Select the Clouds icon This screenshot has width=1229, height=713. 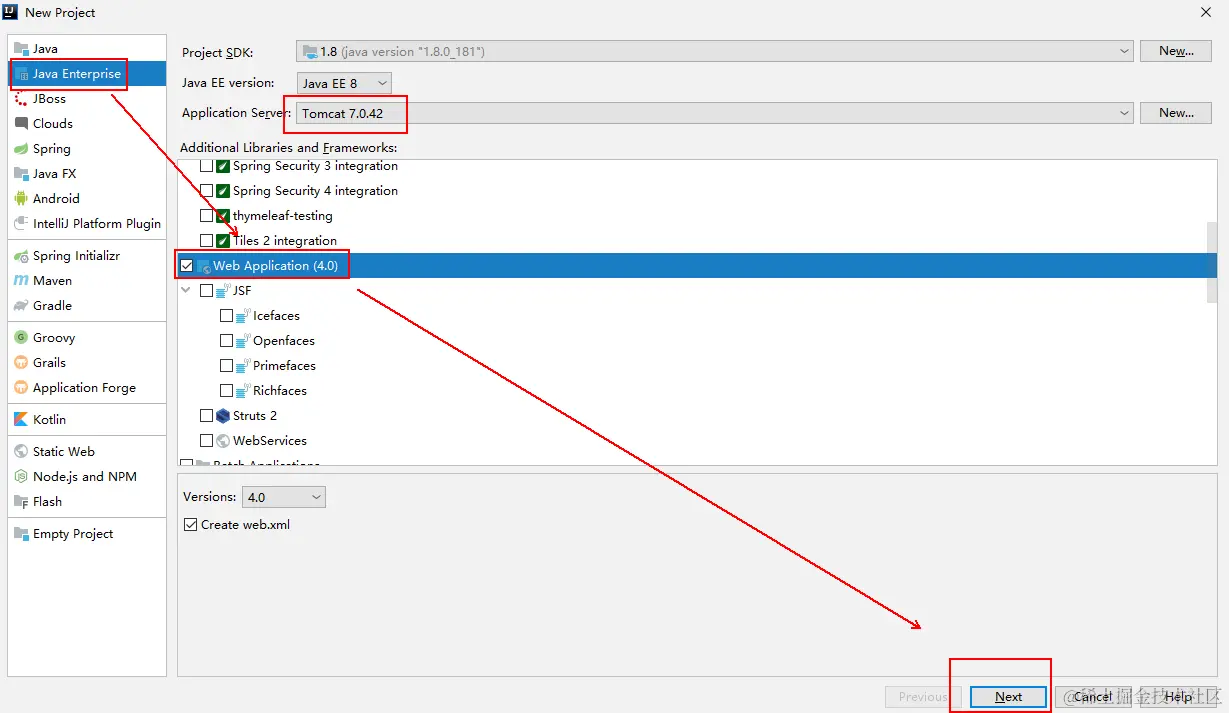21,124
